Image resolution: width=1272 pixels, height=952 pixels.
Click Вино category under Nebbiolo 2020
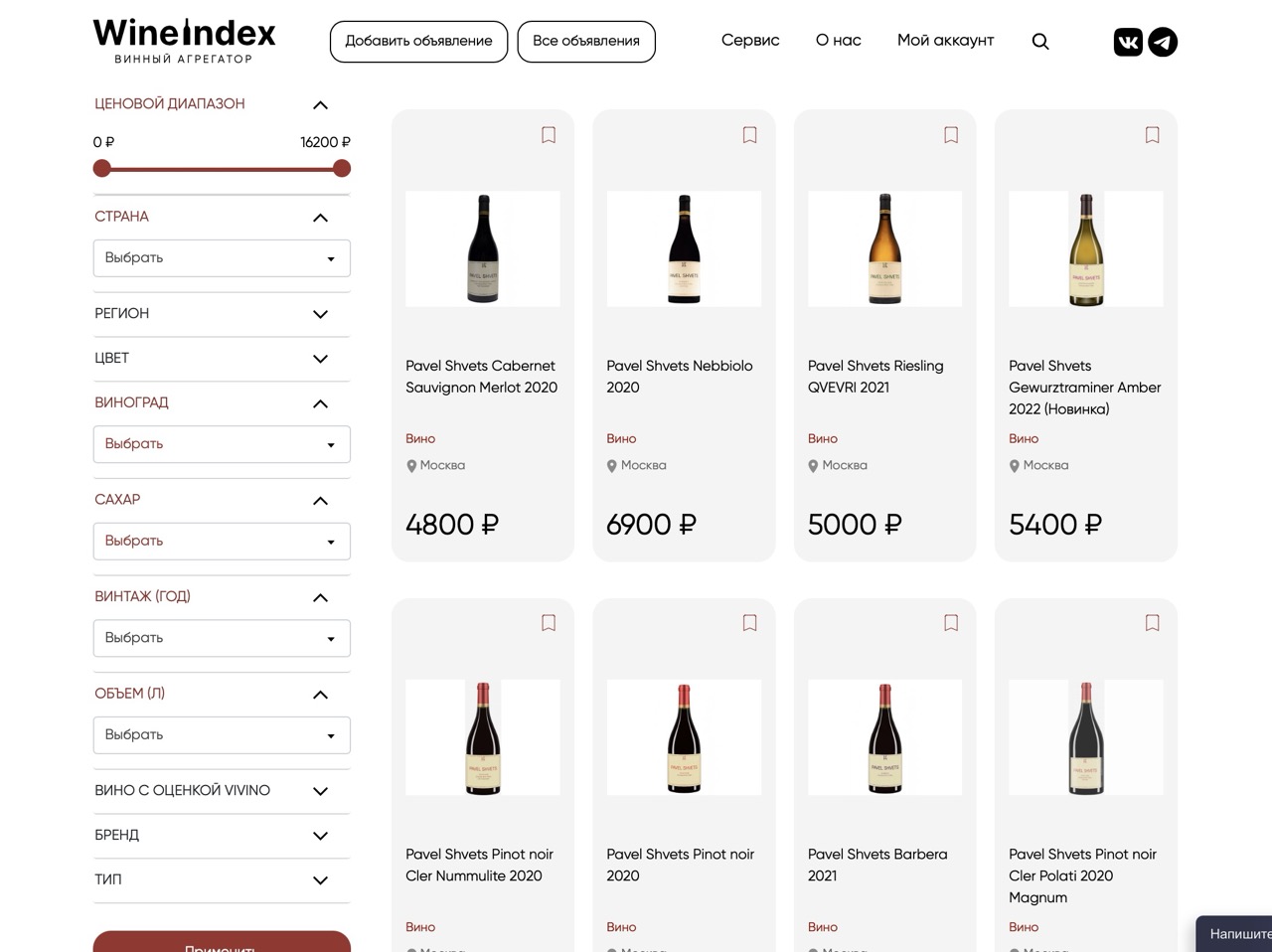tap(621, 438)
